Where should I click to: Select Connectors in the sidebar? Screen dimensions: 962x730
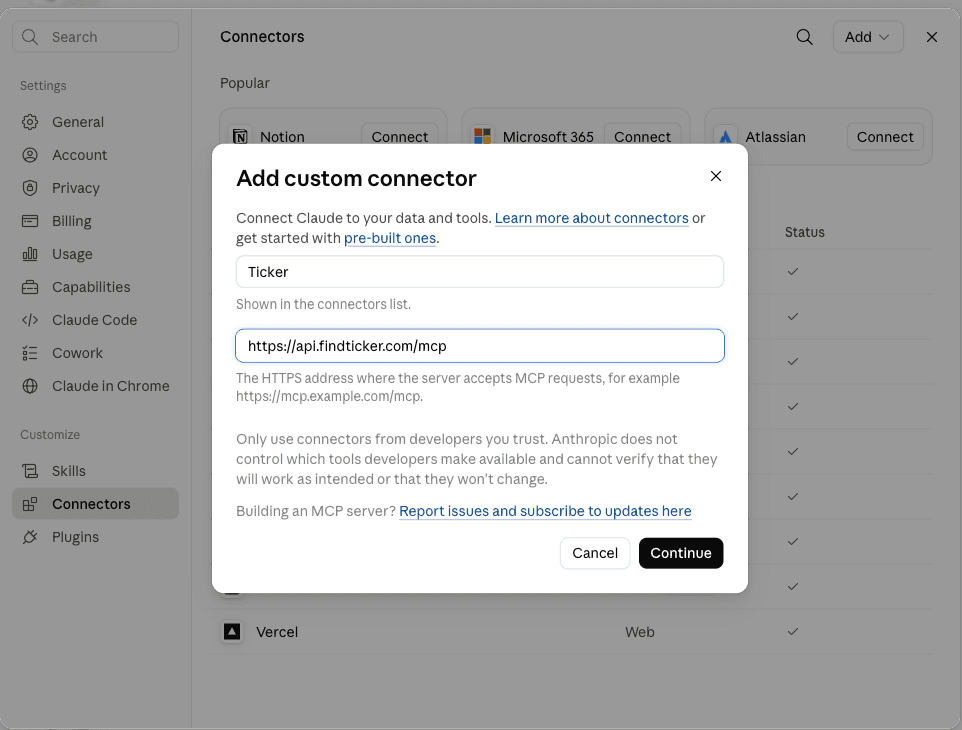[x=96, y=504]
